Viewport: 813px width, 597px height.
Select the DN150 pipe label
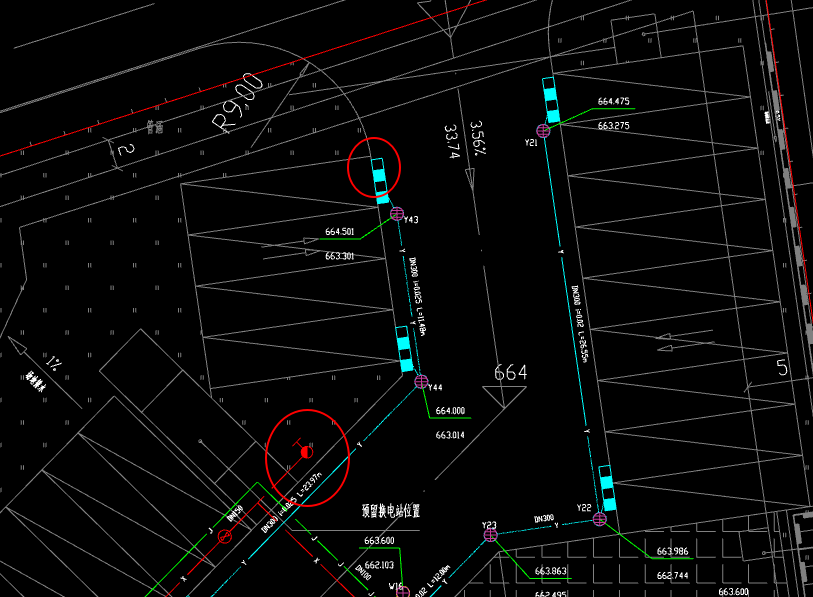pyautogui.click(x=235, y=514)
